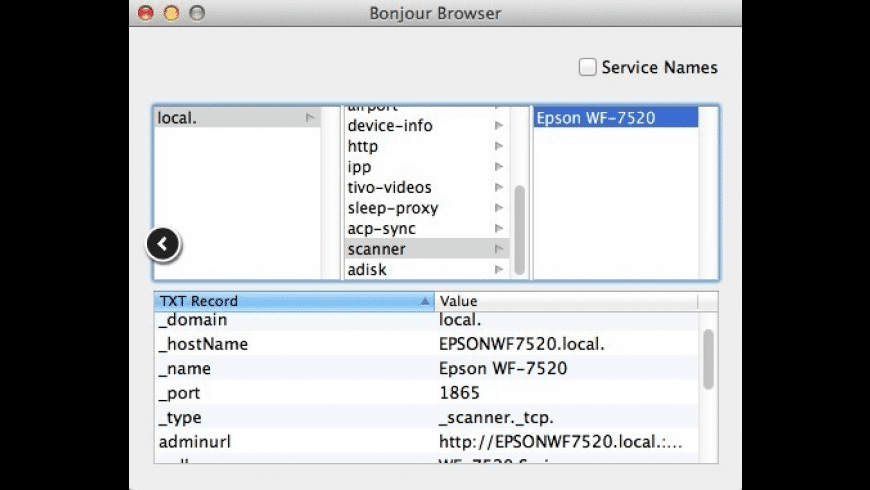Click the adminurl http://EPSONWF7520 value
The width and height of the screenshot is (870, 490).
[x=560, y=442]
